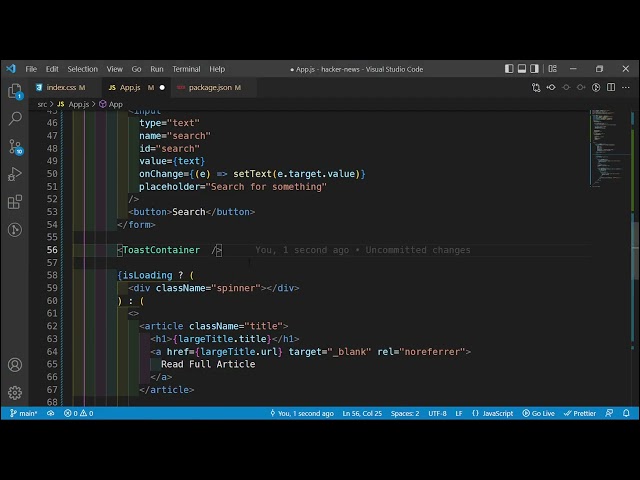Open the Source Control view
The image size is (640, 480).
(15, 146)
